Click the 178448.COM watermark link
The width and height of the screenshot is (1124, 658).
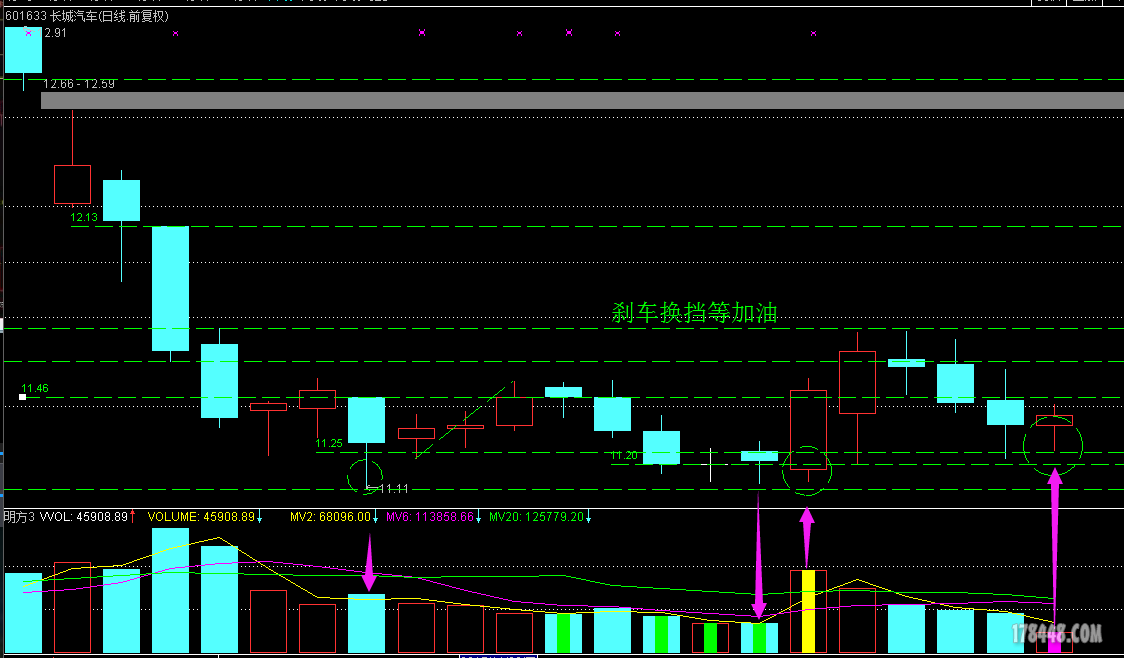(x=1055, y=634)
